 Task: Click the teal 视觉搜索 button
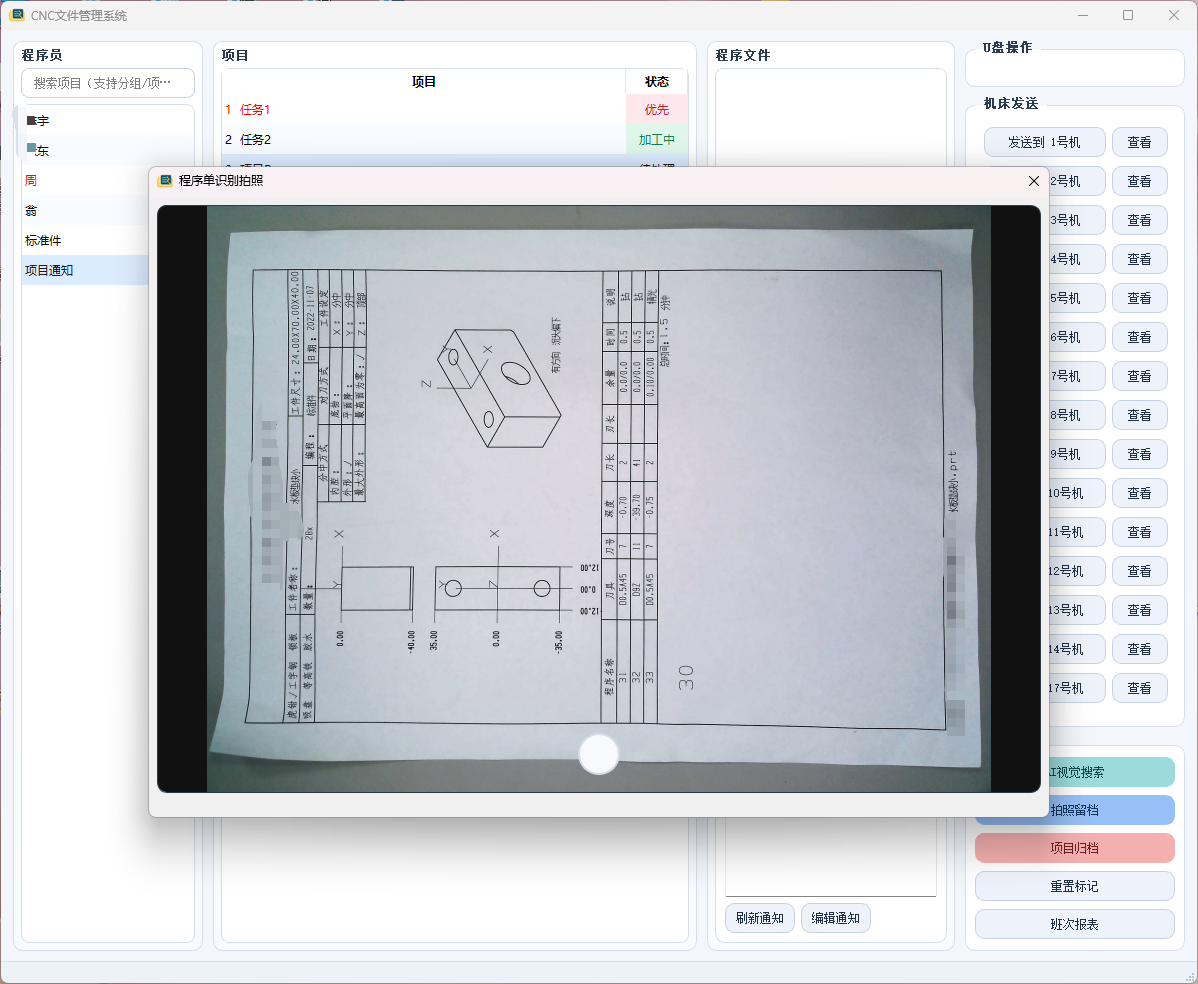(1112, 772)
